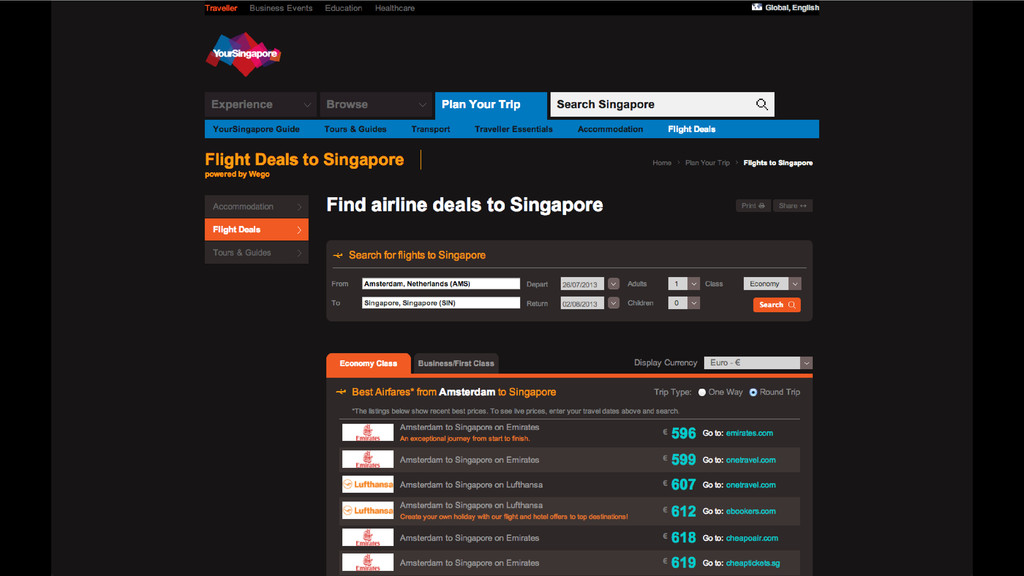Go to emirates.com link
Viewport: 1024px width, 576px height.
[749, 433]
